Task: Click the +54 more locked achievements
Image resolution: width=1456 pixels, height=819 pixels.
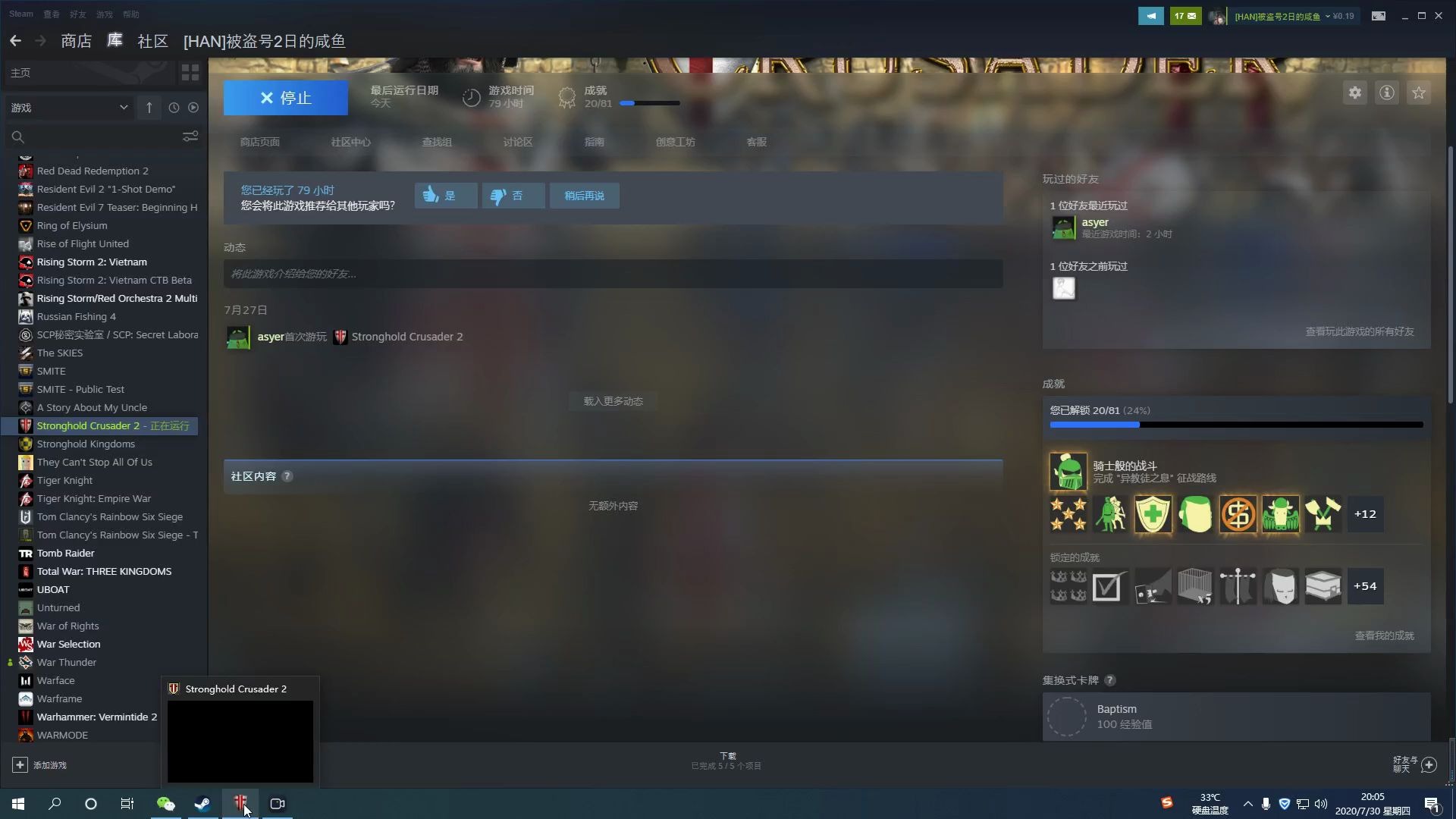Action: pyautogui.click(x=1366, y=586)
